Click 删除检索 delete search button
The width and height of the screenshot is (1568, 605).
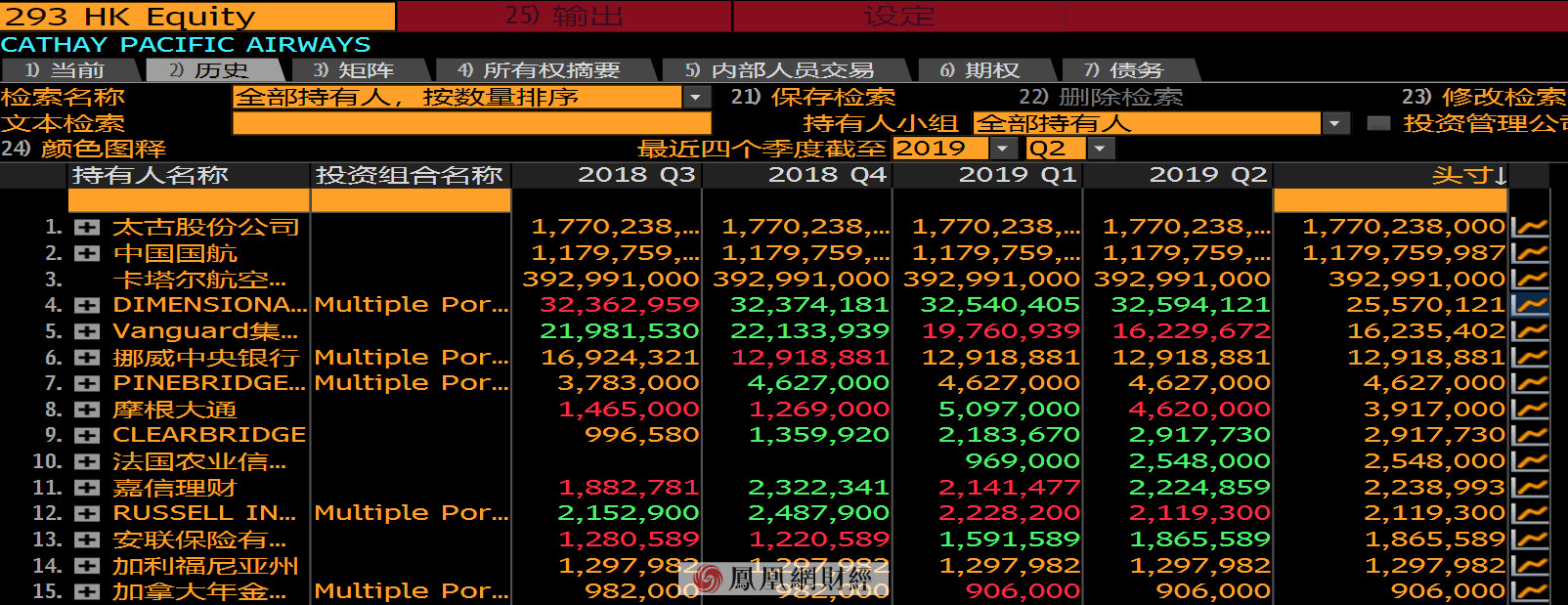pyautogui.click(x=1101, y=97)
